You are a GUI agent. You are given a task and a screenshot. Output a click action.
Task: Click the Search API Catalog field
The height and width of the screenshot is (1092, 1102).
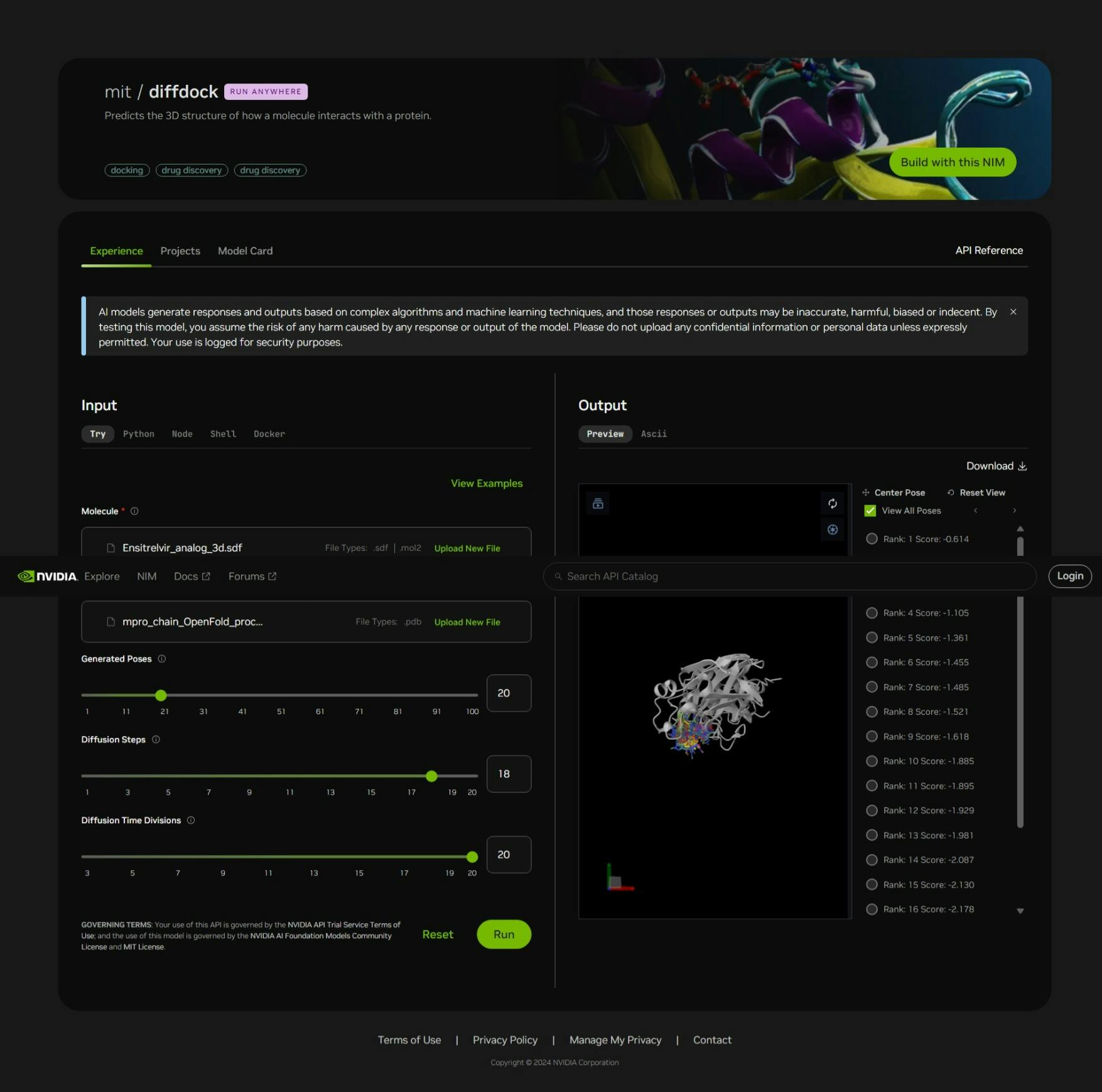tap(789, 576)
